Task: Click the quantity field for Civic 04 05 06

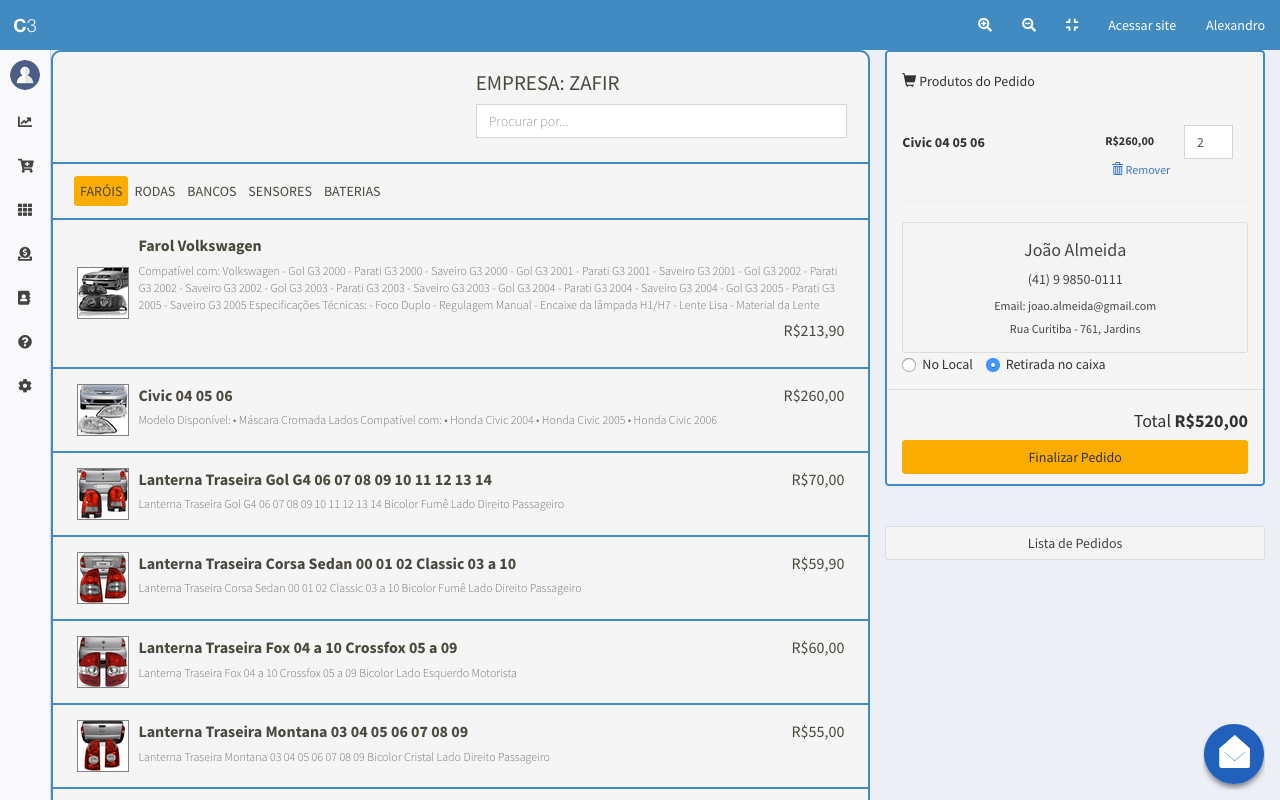Action: click(x=1208, y=142)
